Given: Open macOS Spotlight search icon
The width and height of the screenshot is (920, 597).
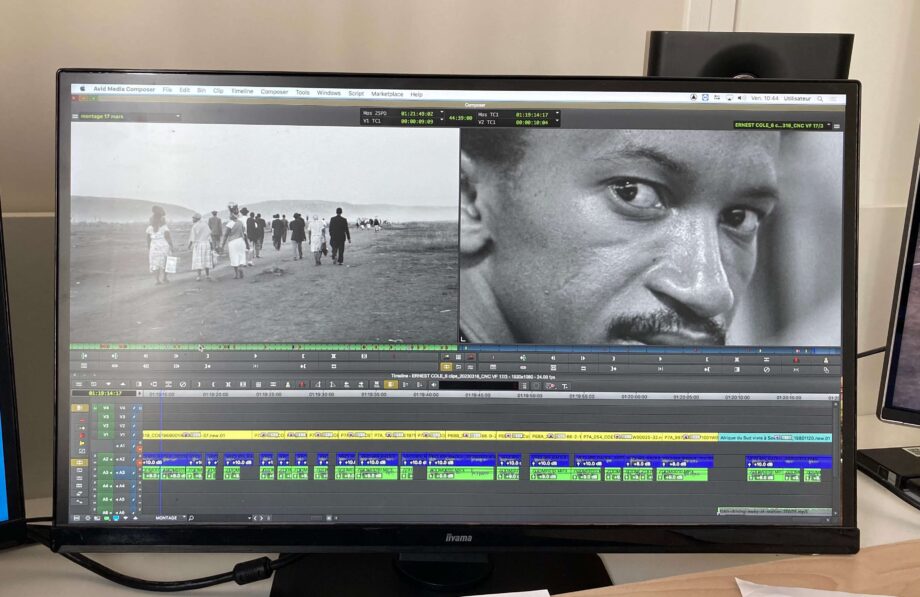Looking at the screenshot, I should click(820, 99).
